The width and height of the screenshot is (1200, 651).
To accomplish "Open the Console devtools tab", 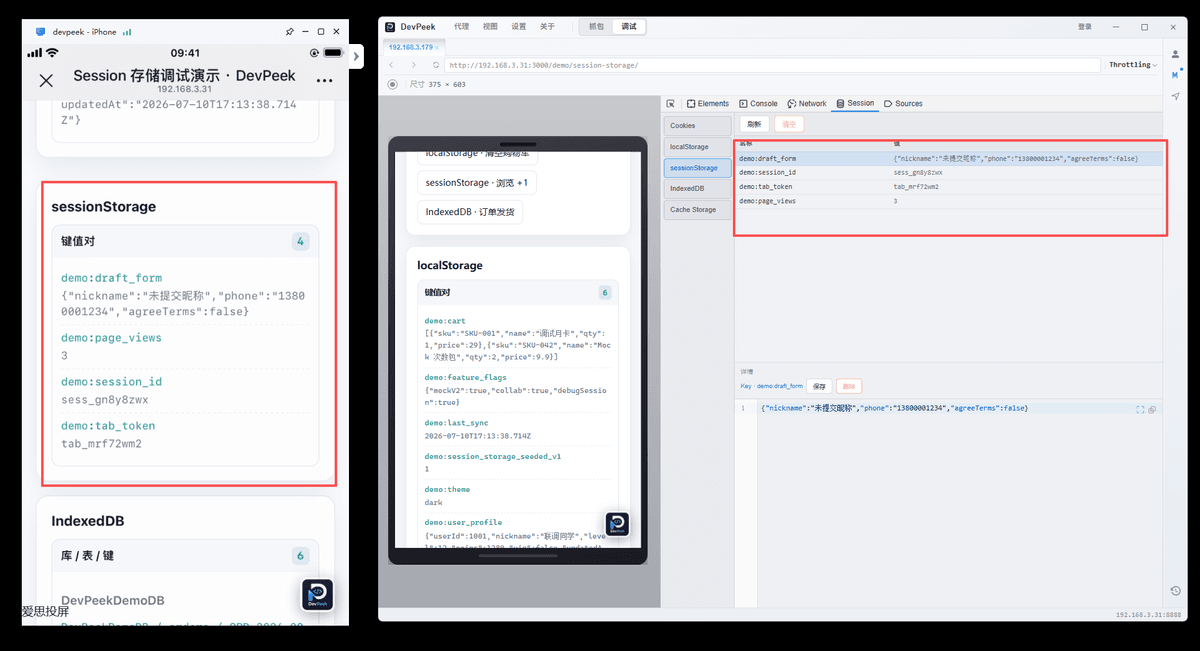I will point(758,104).
